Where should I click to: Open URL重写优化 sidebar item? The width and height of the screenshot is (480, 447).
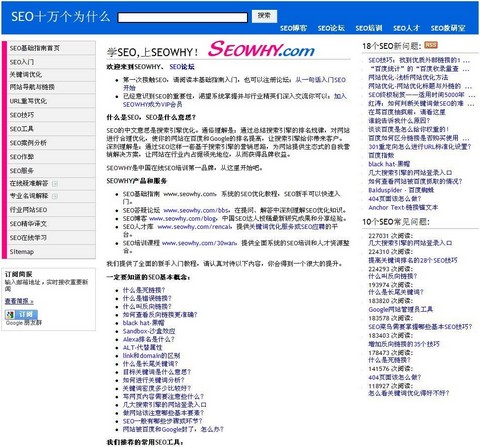[x=51, y=101]
